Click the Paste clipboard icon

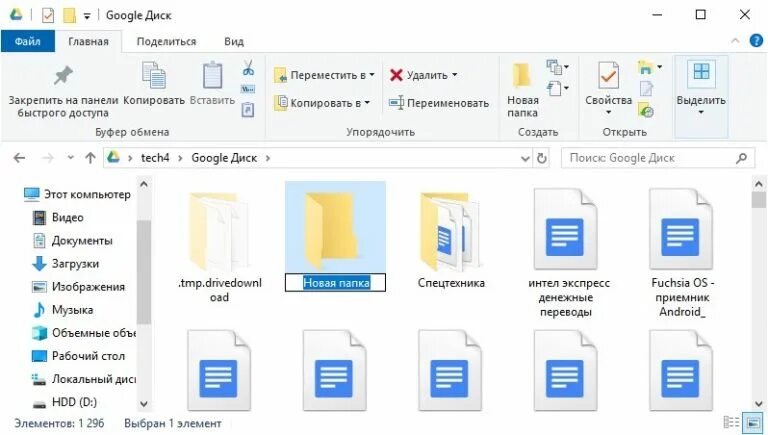[213, 75]
